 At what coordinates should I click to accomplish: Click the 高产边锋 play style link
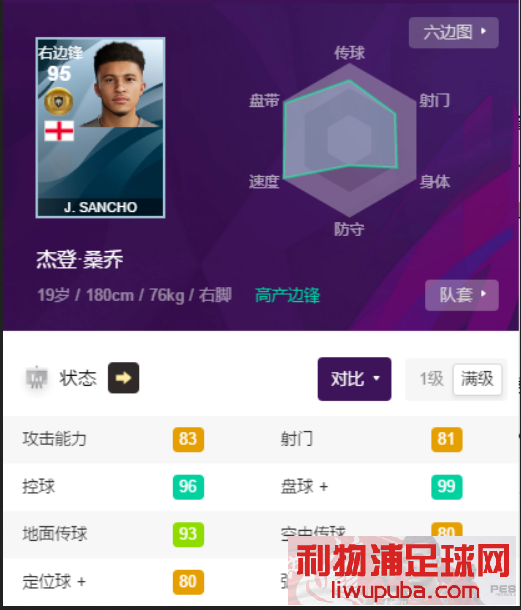pos(288,295)
